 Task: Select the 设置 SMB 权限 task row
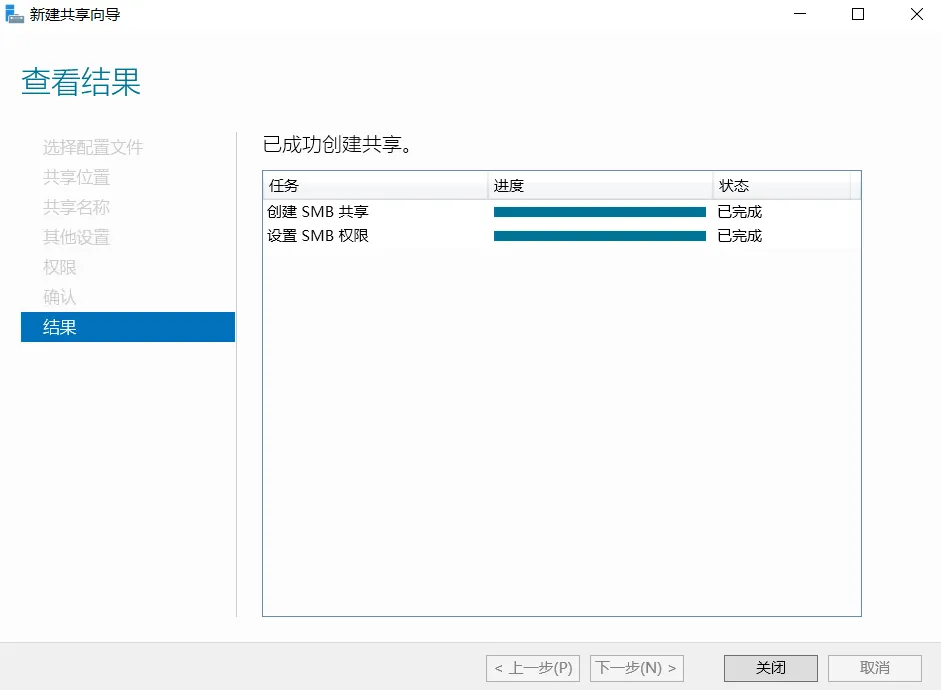click(x=318, y=236)
